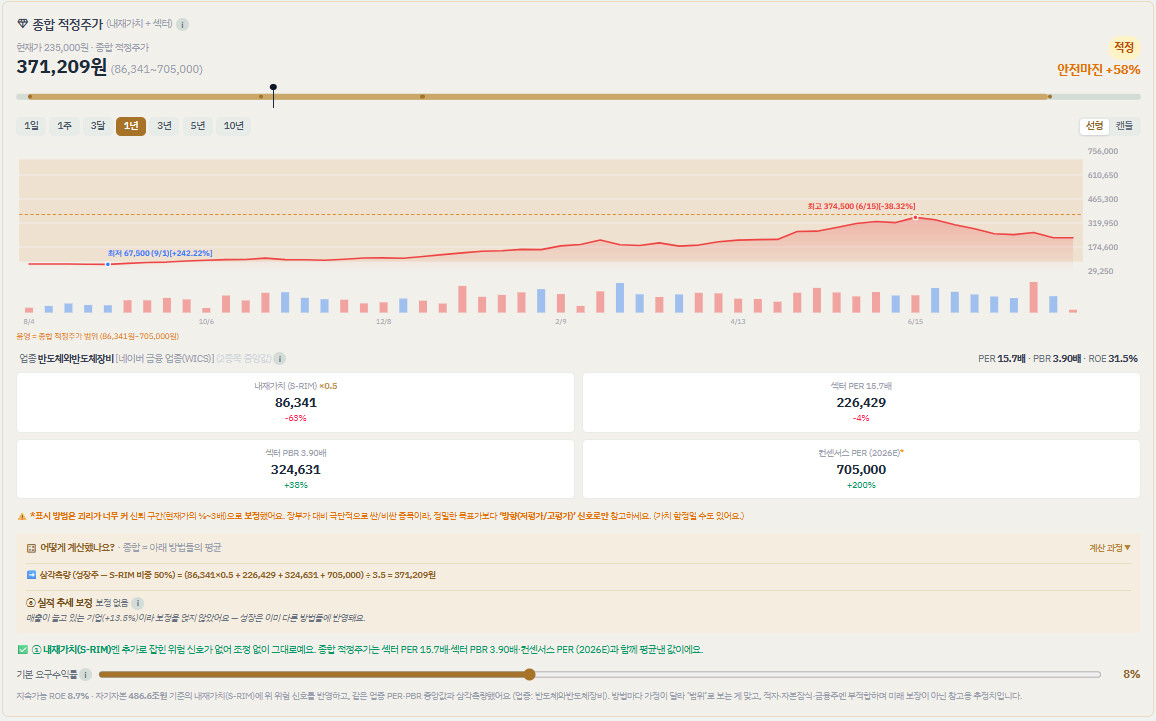Open the 내재가치 (S-RIM) 86,341 card
The image size is (1156, 721).
[295, 403]
